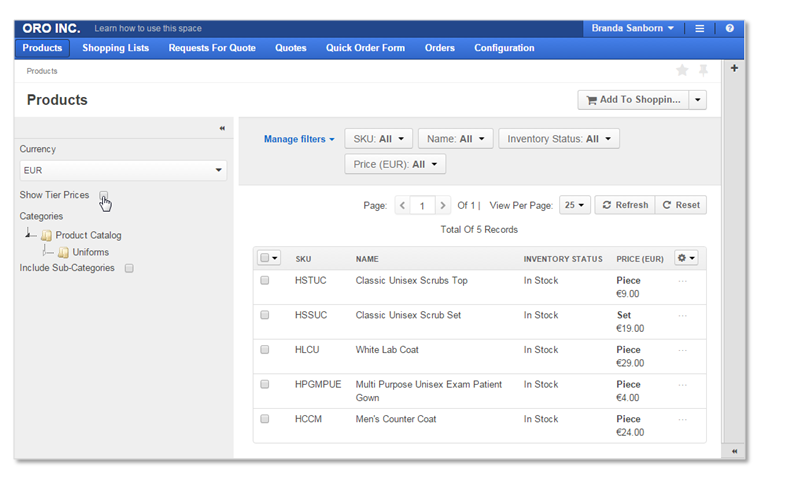Open row actions dots for HLCU
788x495 pixels.
[x=682, y=350]
